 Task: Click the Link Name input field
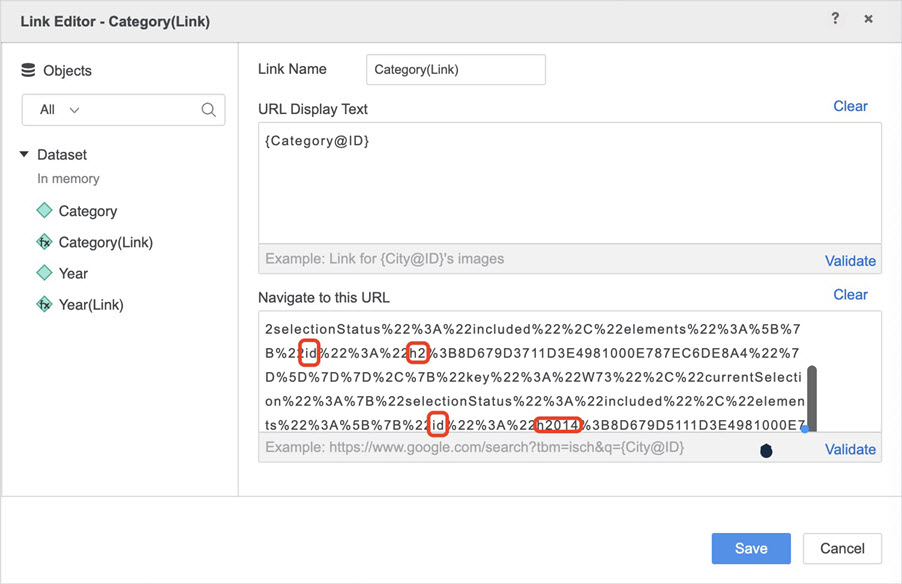[x=456, y=70]
